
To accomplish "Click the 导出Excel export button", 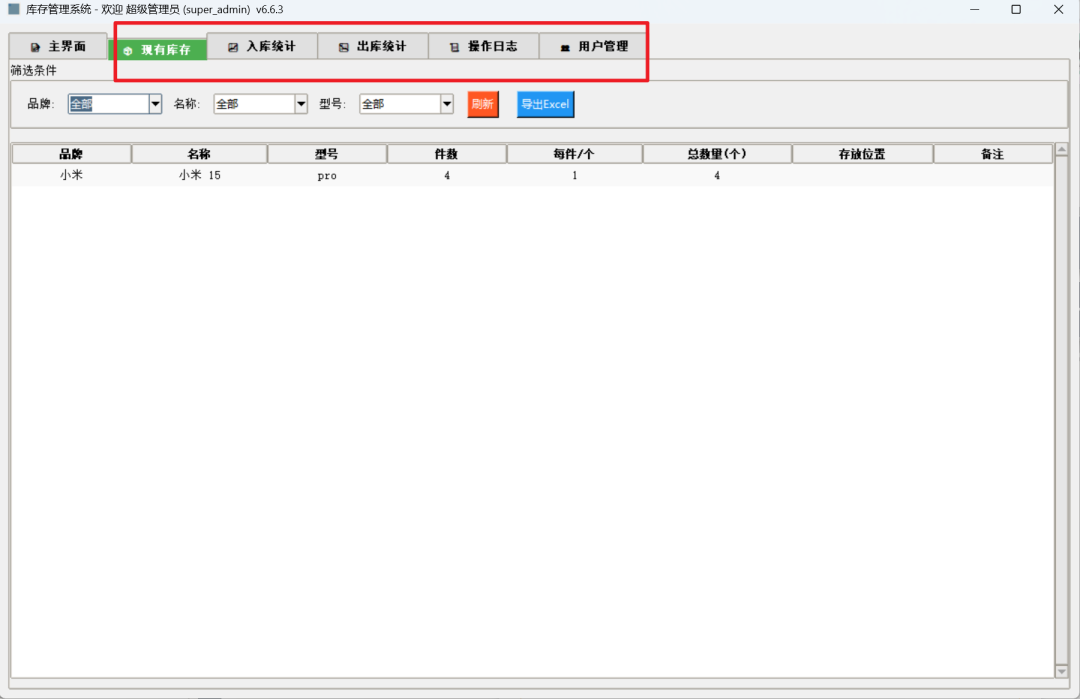I will [545, 104].
